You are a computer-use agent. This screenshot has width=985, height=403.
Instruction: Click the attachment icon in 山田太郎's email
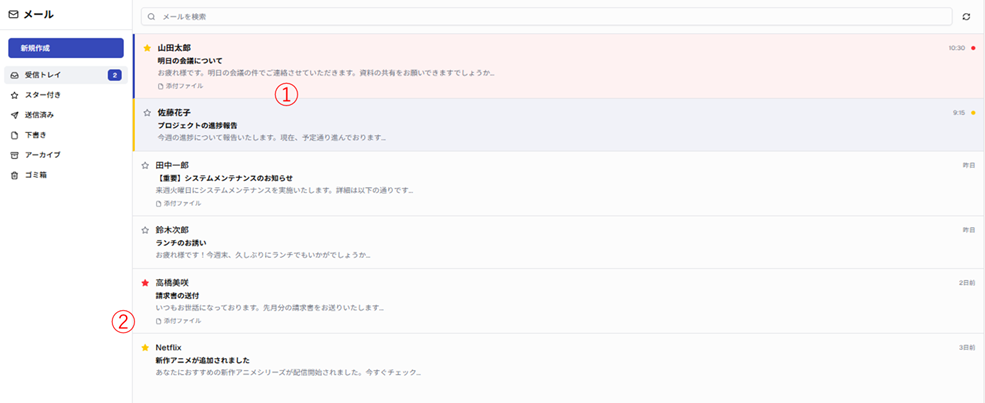(x=158, y=86)
